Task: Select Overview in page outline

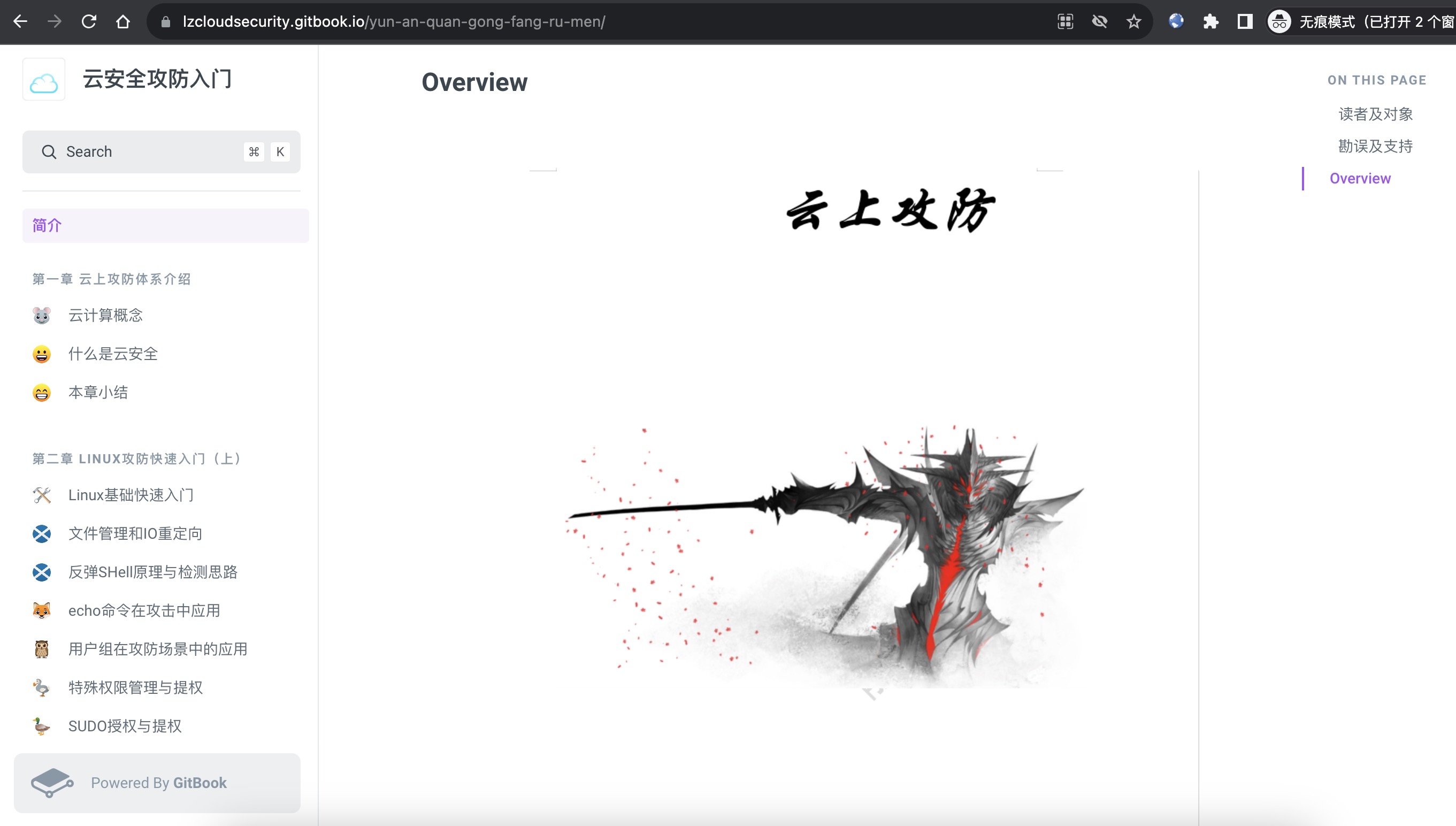Action: pyautogui.click(x=1360, y=179)
